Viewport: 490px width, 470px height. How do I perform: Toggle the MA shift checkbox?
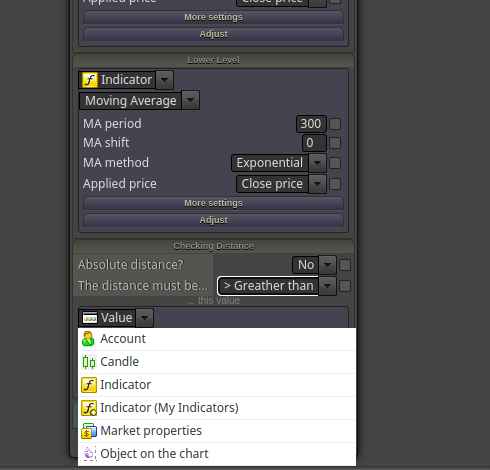pos(335,143)
